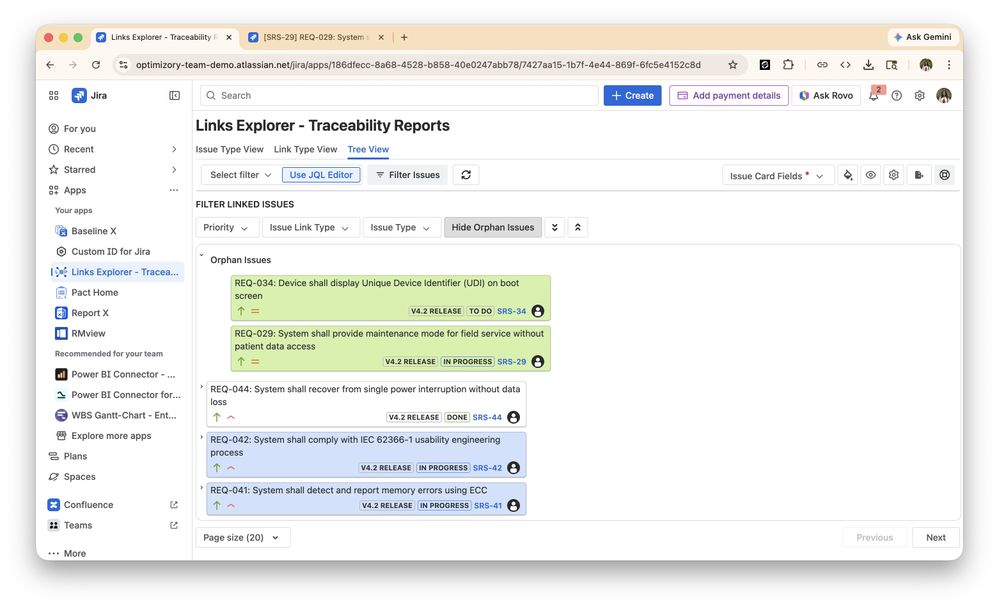The height and width of the screenshot is (608, 999).
Task: Switch to Issue Type View tab
Action: click(229, 149)
